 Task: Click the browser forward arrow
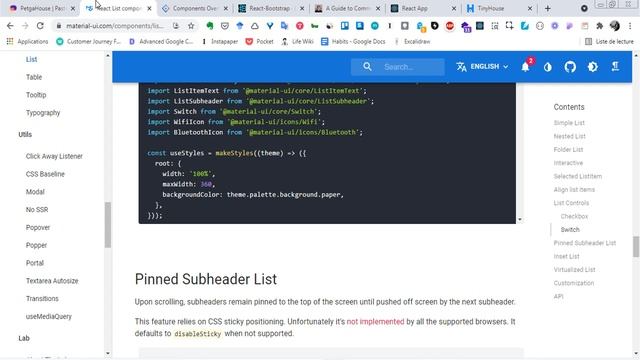point(25,26)
